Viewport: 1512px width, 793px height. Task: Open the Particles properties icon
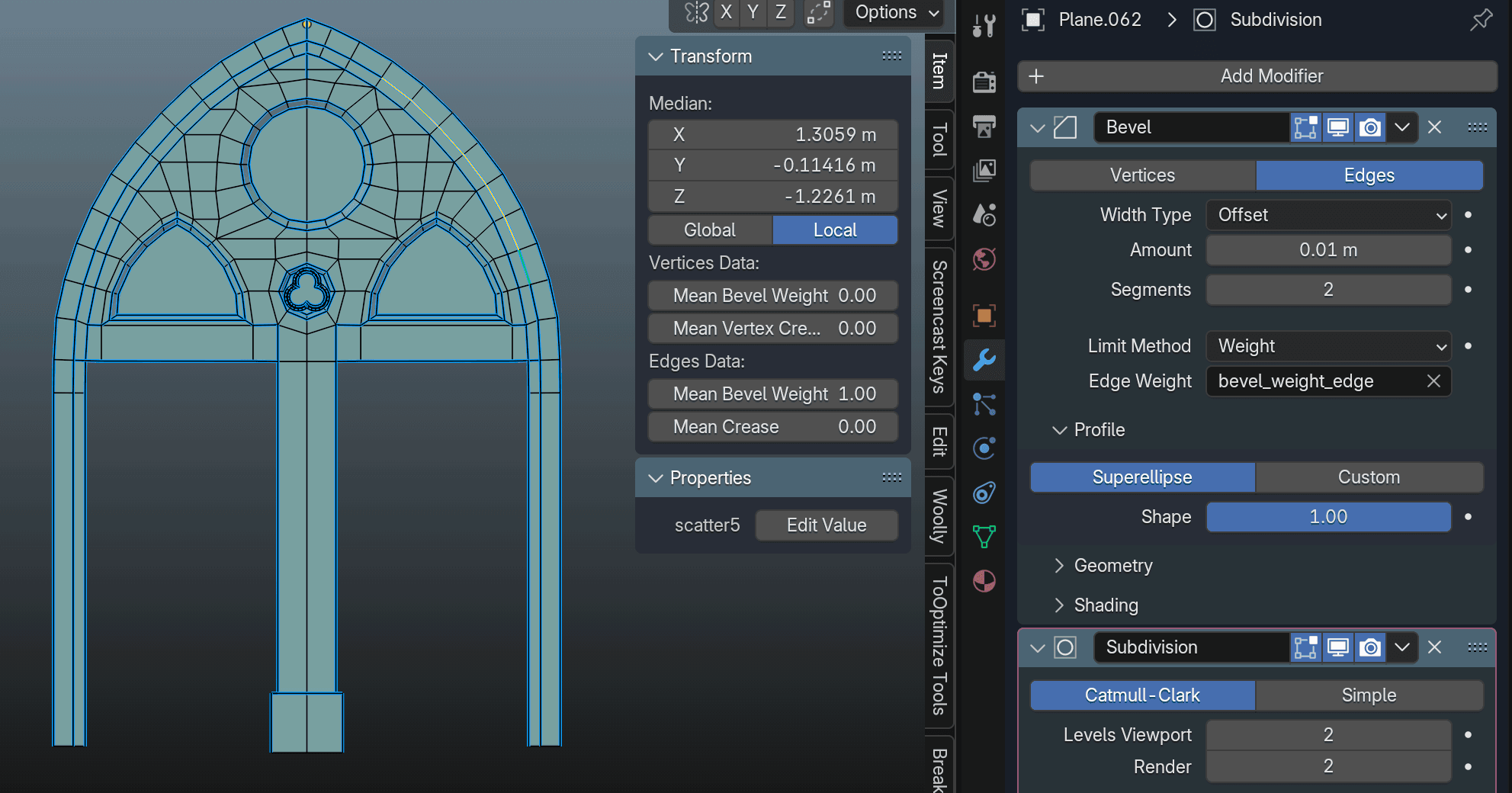tap(984, 403)
